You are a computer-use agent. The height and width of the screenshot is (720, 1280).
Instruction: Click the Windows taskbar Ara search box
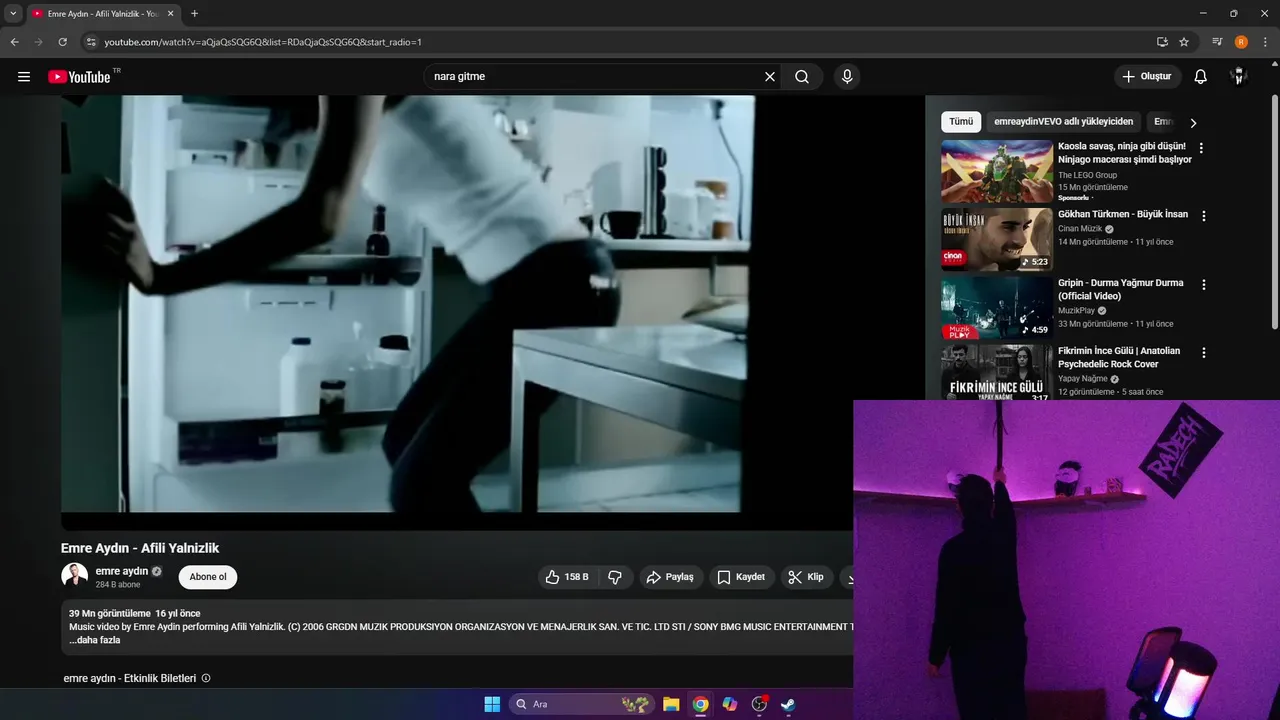pos(580,704)
